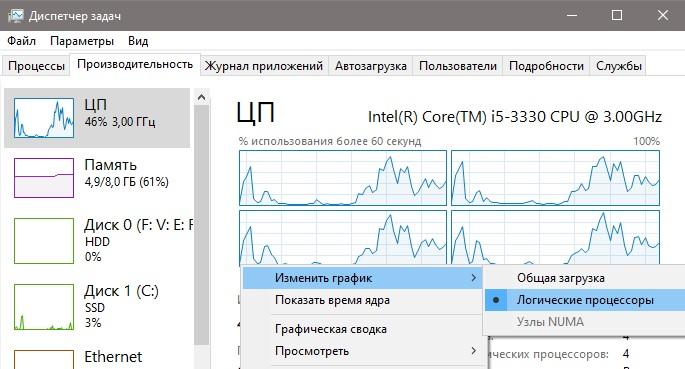Viewport: 685px width, 369px height.
Task: Click the sidebar scroll up arrow
Action: pos(201,97)
